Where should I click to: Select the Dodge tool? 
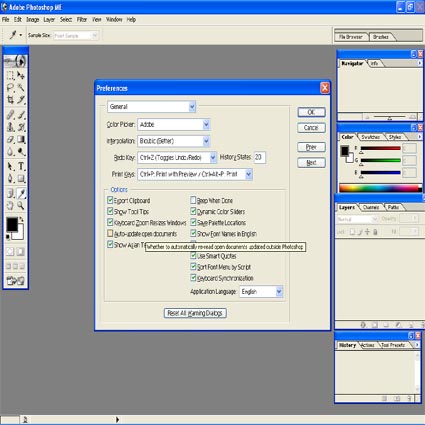pos(21,152)
